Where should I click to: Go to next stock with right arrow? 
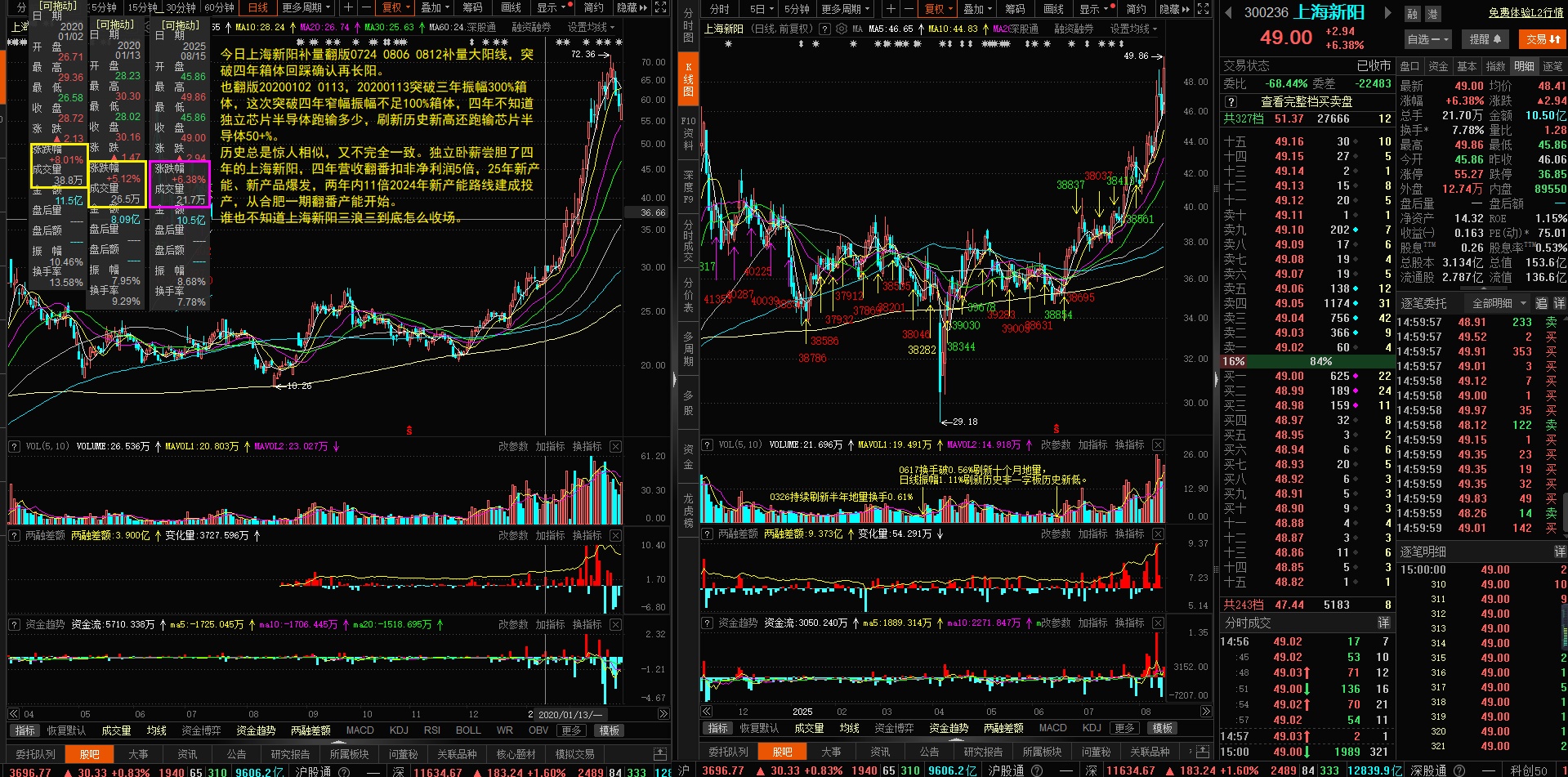1387,12
